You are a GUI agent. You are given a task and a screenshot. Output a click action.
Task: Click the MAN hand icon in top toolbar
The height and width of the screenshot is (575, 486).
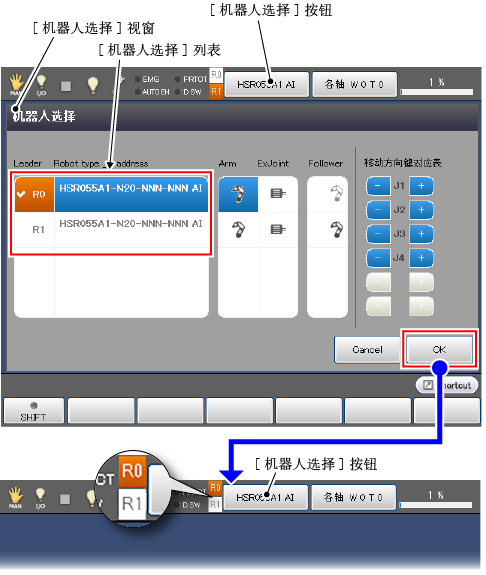16,84
